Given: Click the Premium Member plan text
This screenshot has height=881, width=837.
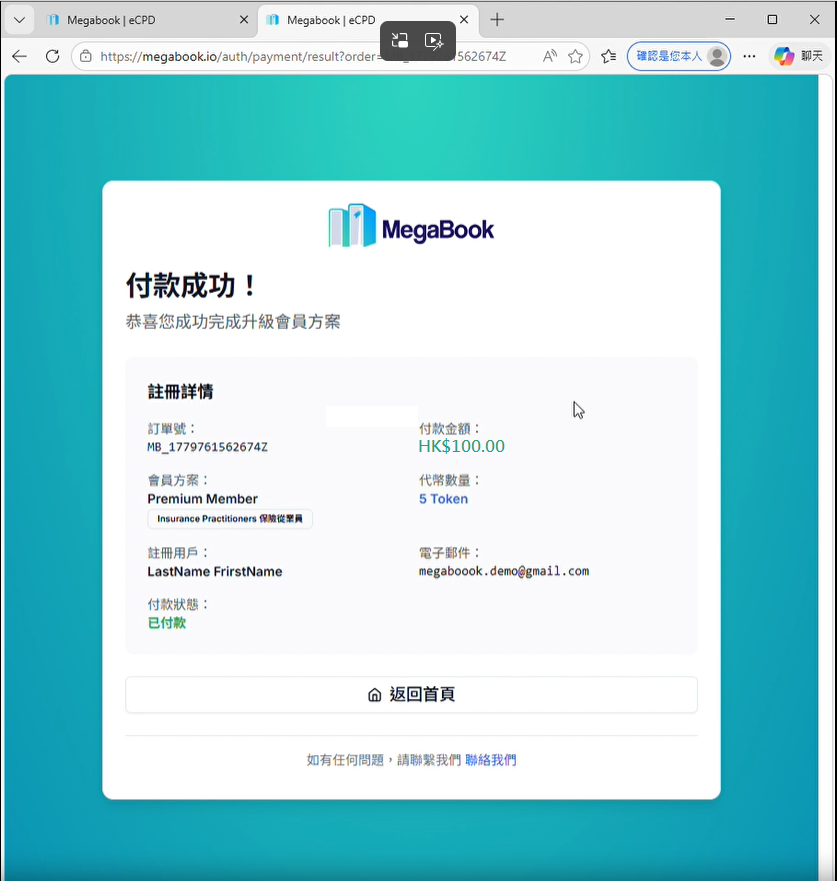Looking at the screenshot, I should 202,499.
